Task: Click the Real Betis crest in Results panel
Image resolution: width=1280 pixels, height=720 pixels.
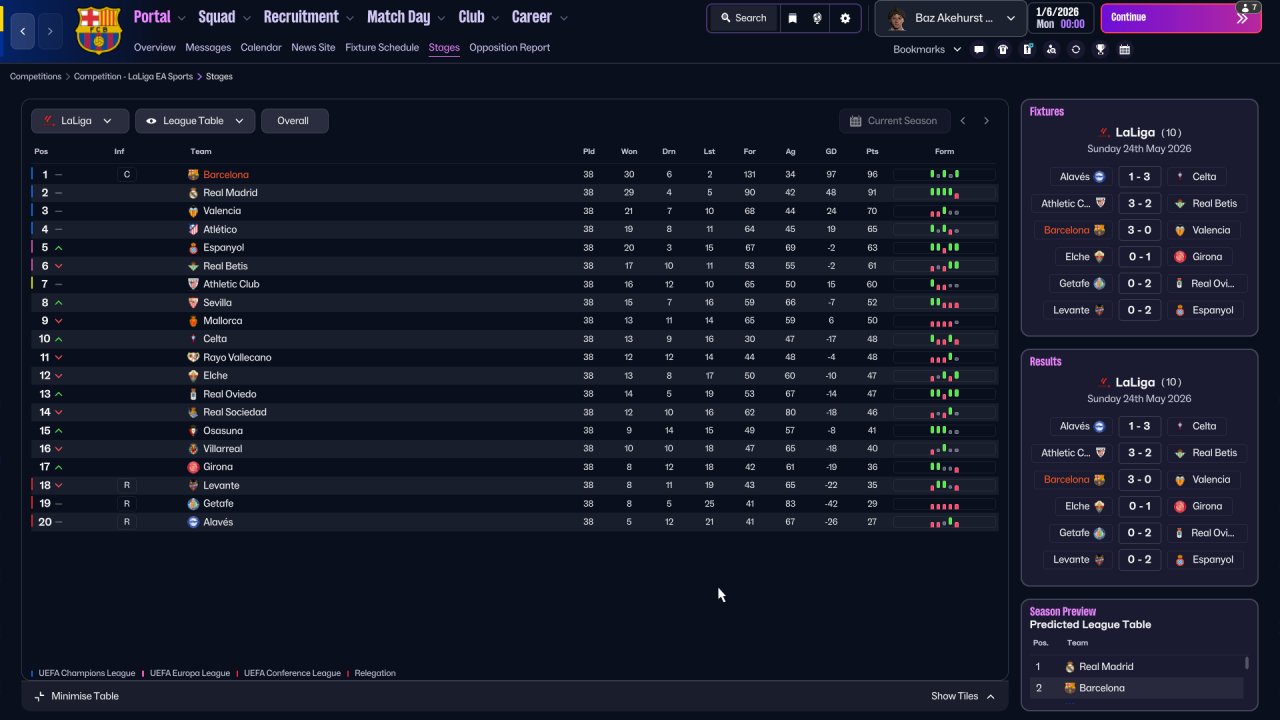Action: click(1180, 453)
